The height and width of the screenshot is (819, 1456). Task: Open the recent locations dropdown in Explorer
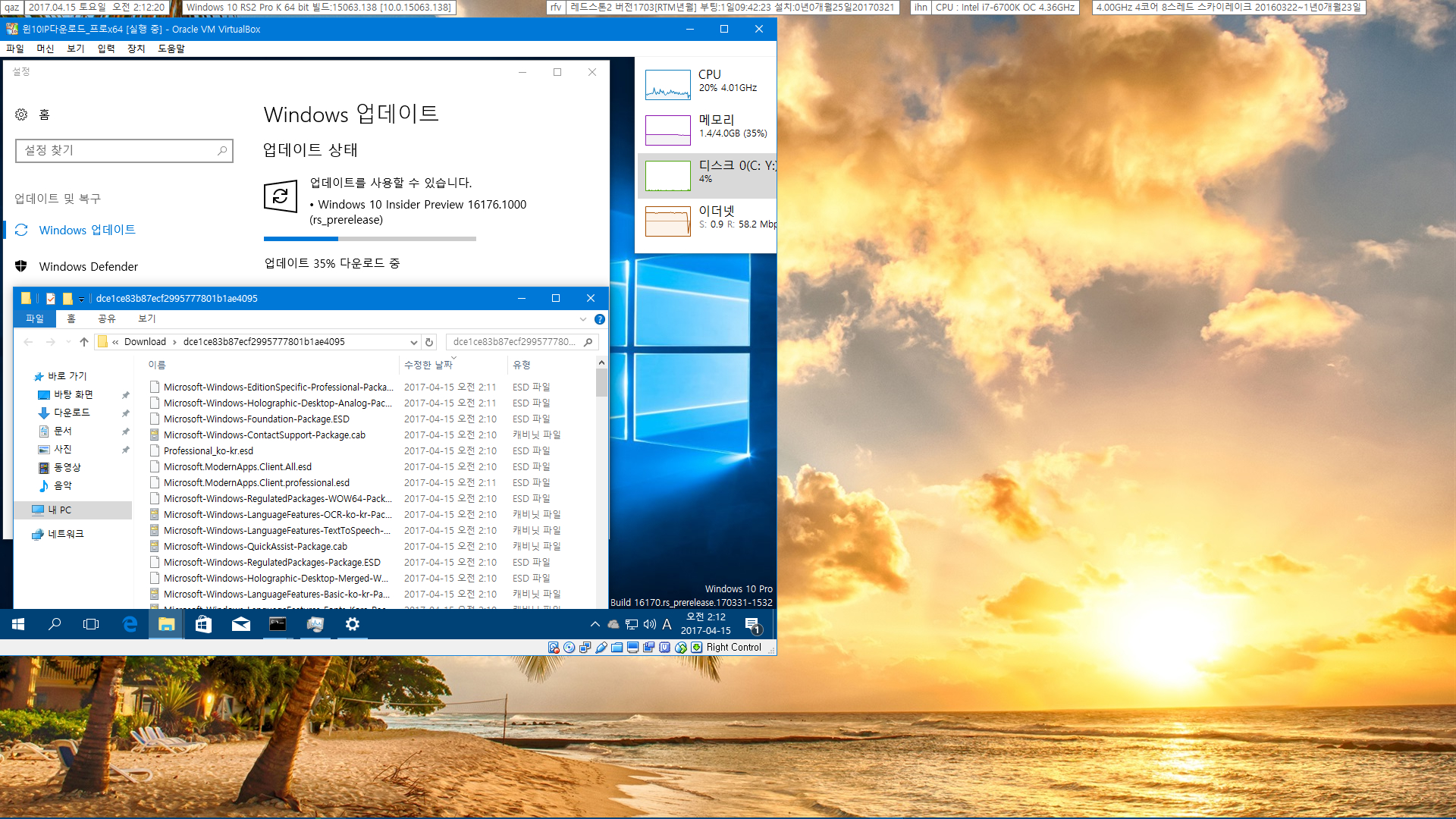tap(68, 342)
